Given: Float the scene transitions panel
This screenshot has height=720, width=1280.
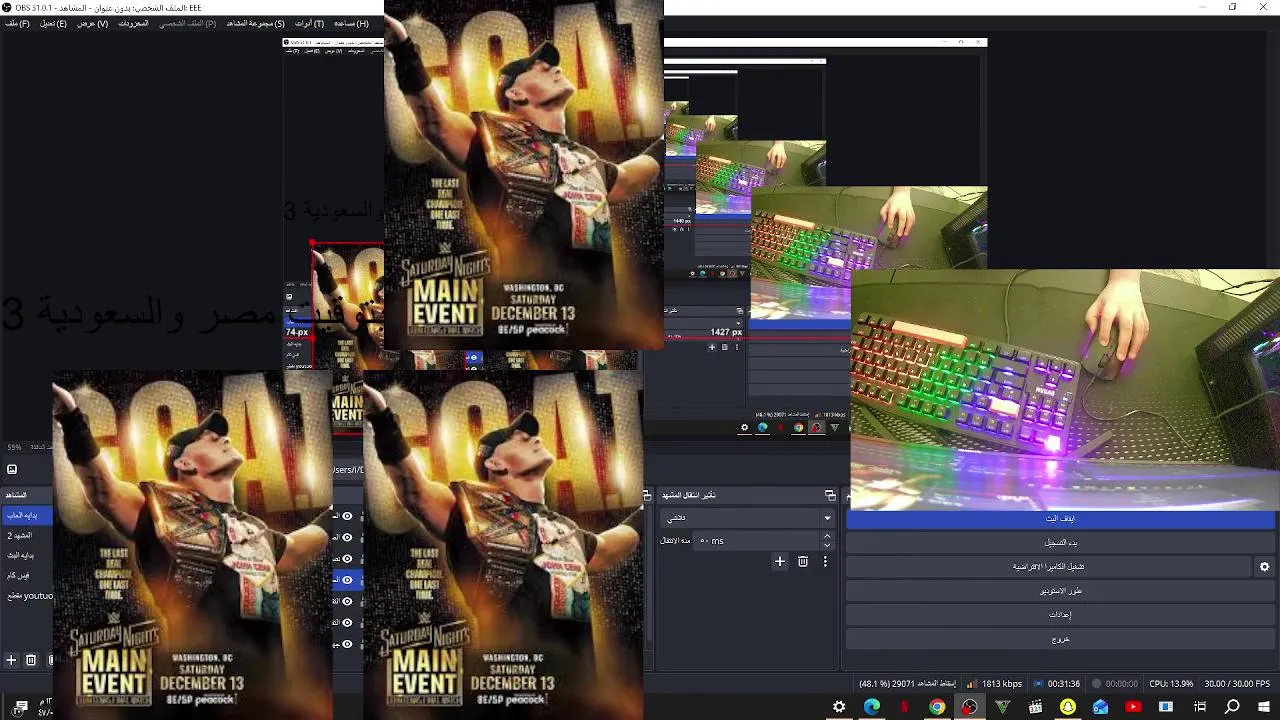Looking at the screenshot, I should click(x=830, y=495).
